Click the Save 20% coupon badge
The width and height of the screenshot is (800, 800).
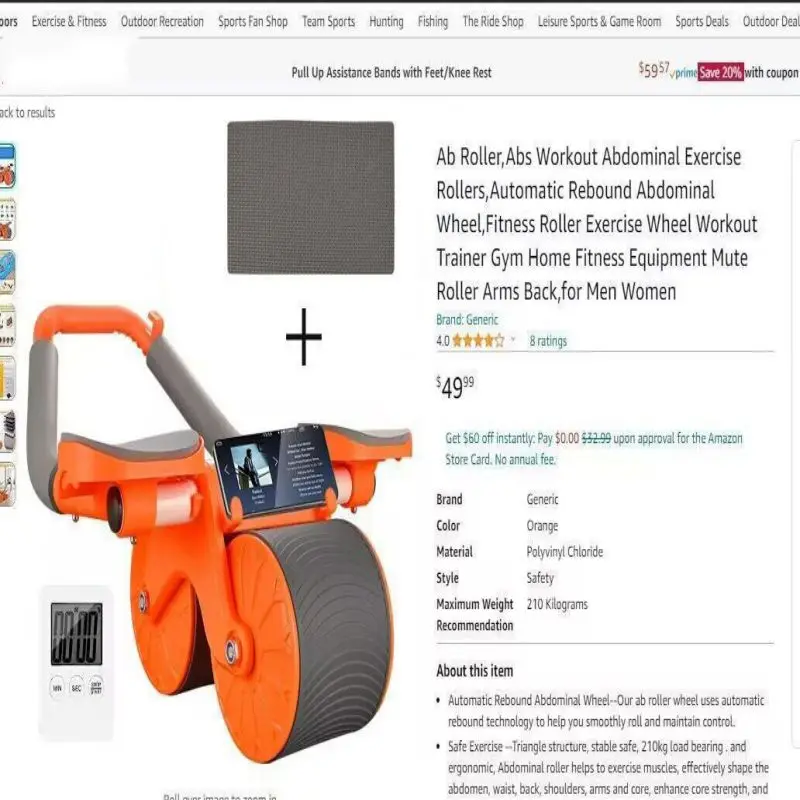[720, 72]
